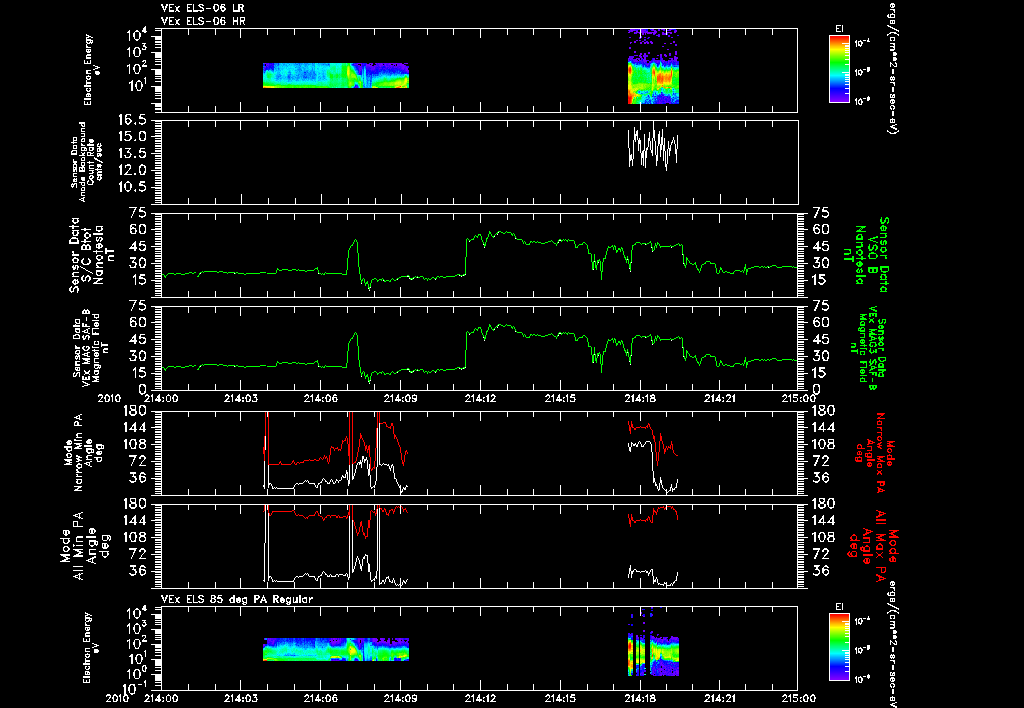Click the "Electron Energy eV" label of top panel
Image resolution: width=1024 pixels, height=708 pixels.
93,70
